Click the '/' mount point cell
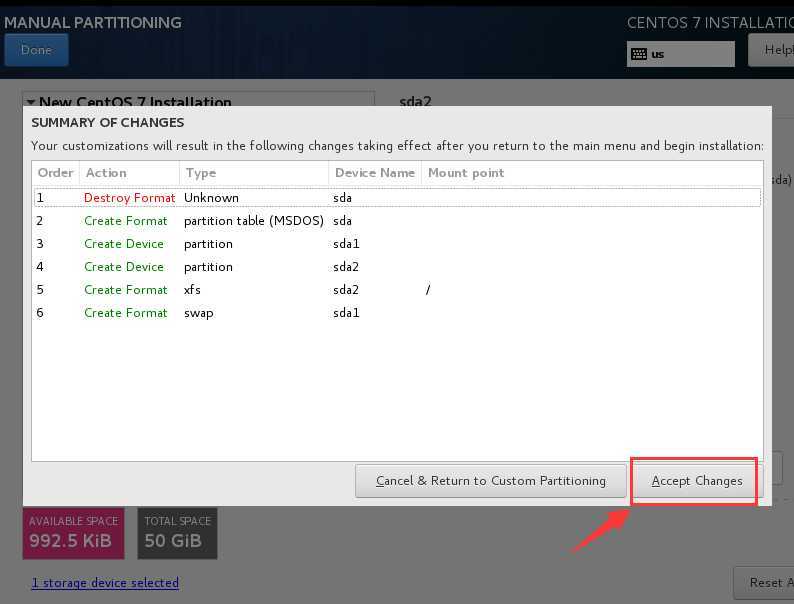Screen dimensions: 794x604 [x=428, y=290]
